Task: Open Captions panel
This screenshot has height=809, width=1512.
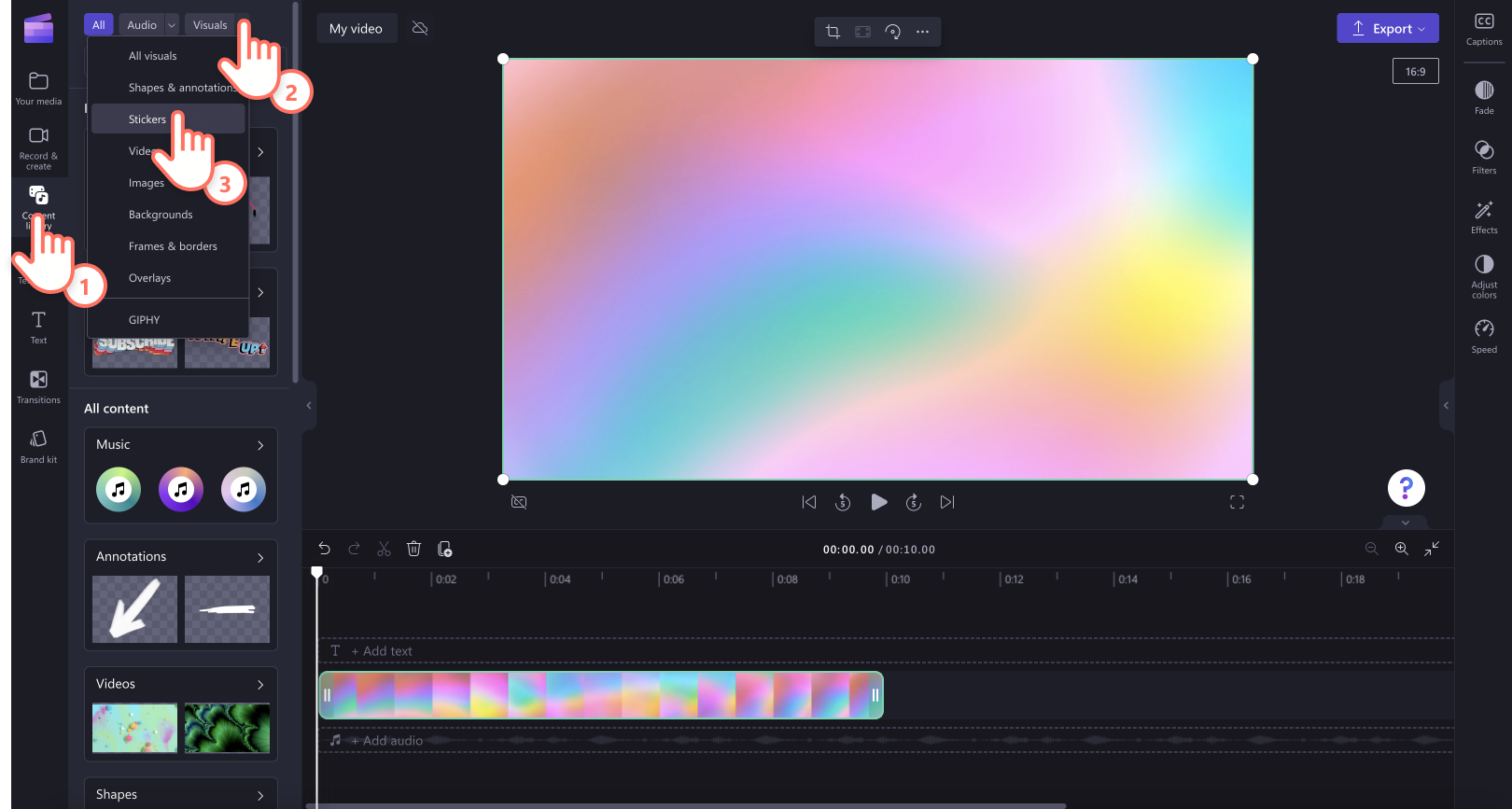Action: point(1484,29)
